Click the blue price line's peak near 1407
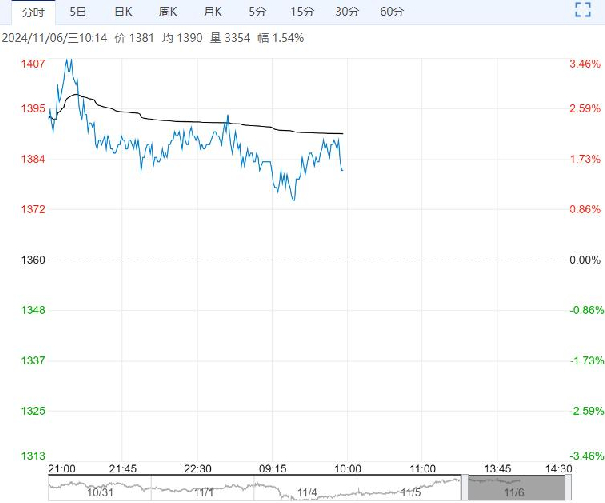 (67, 62)
